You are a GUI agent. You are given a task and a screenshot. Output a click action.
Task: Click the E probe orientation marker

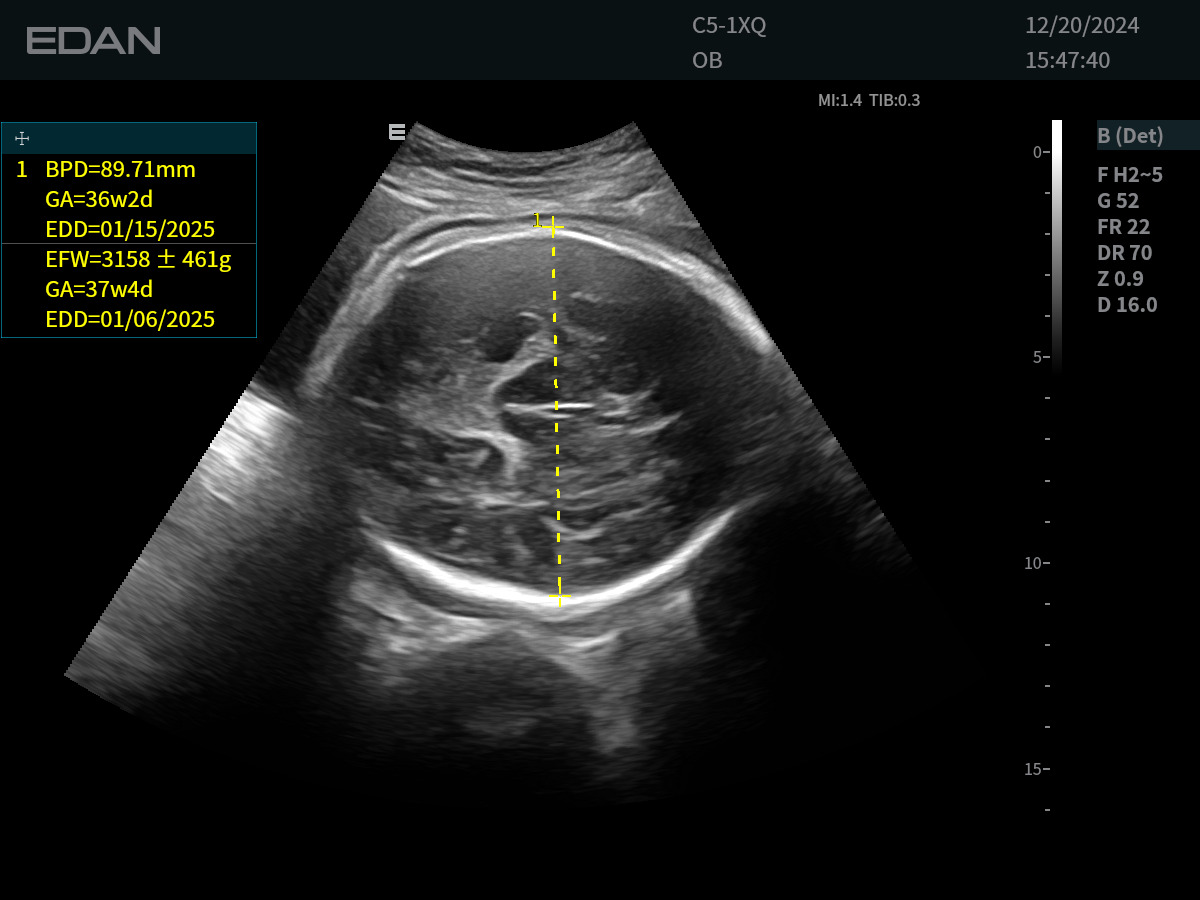397,131
